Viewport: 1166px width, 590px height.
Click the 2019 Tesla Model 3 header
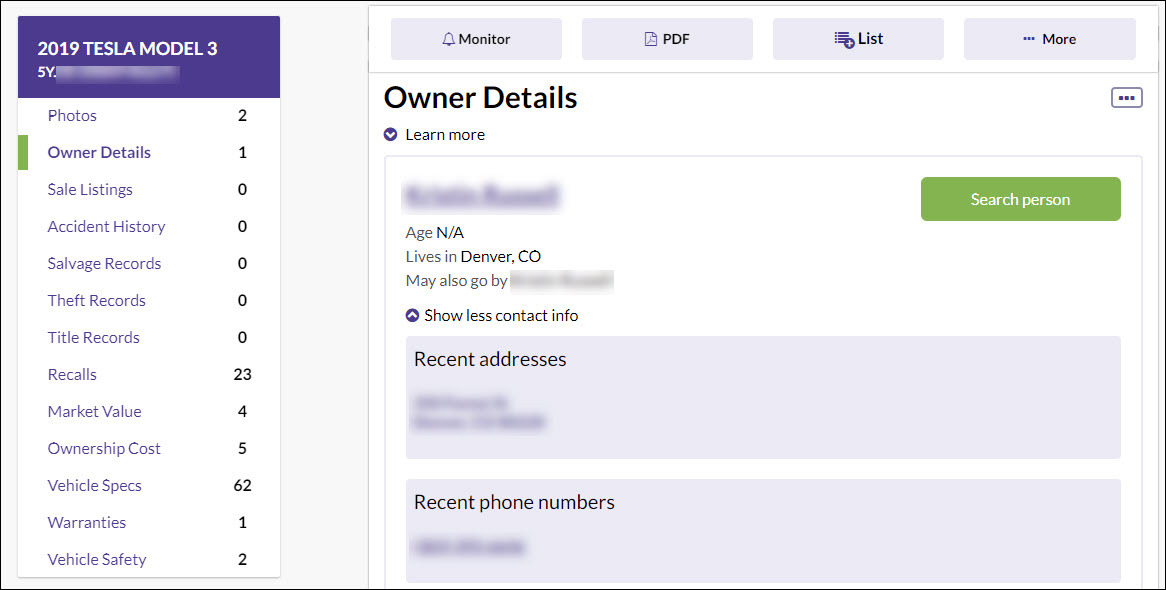point(149,57)
